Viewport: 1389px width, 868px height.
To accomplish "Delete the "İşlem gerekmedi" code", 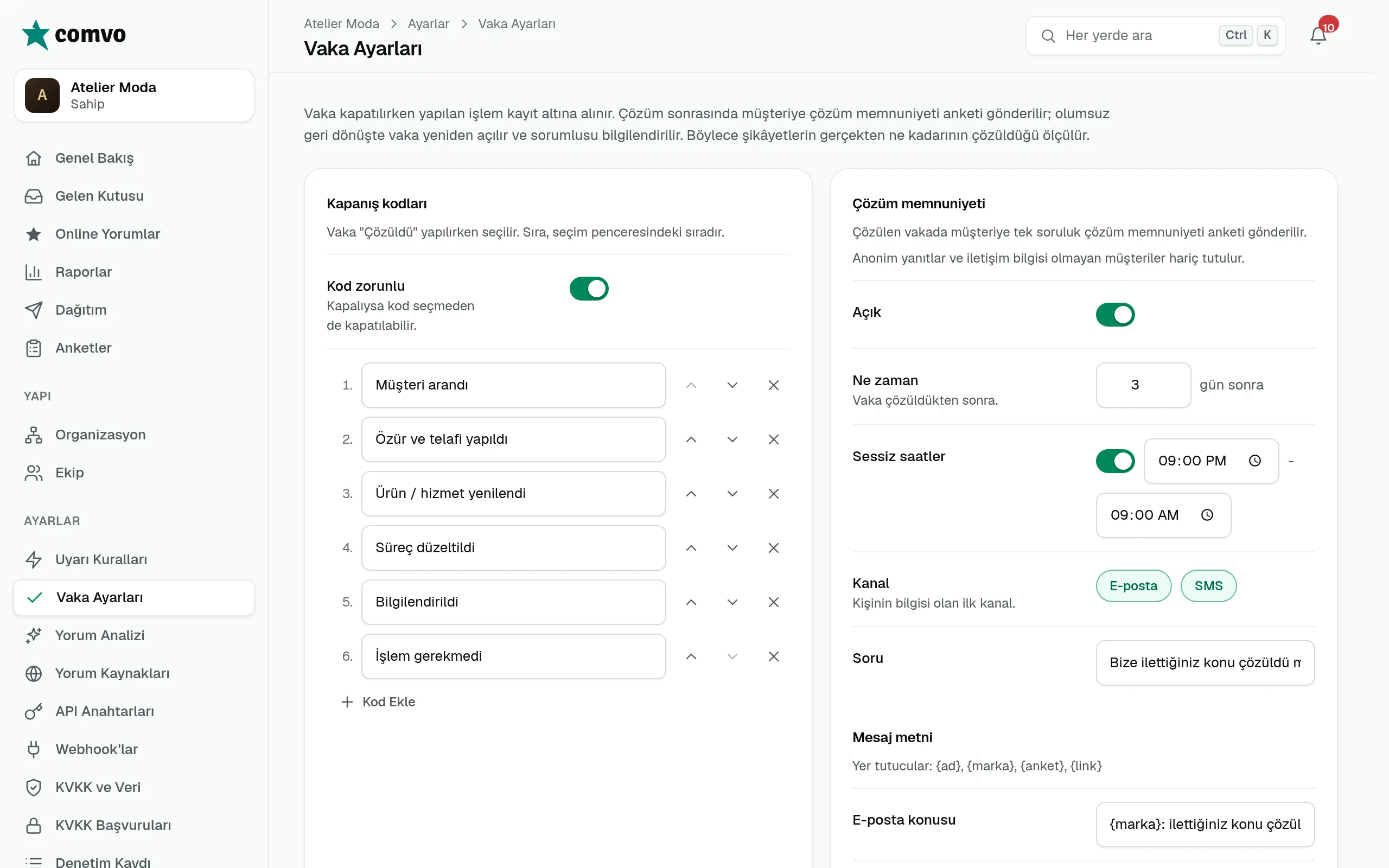I will pyautogui.click(x=773, y=656).
